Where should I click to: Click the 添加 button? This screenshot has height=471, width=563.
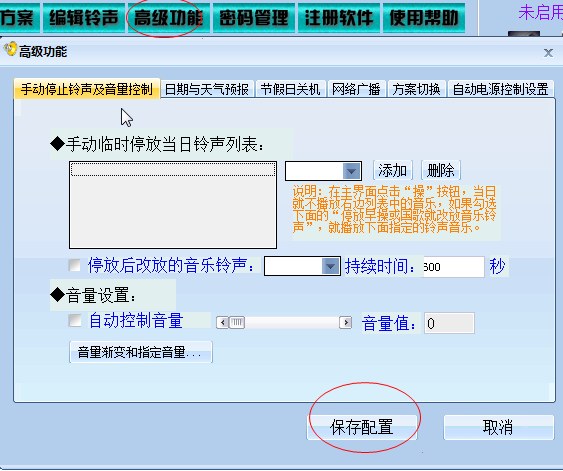point(392,170)
